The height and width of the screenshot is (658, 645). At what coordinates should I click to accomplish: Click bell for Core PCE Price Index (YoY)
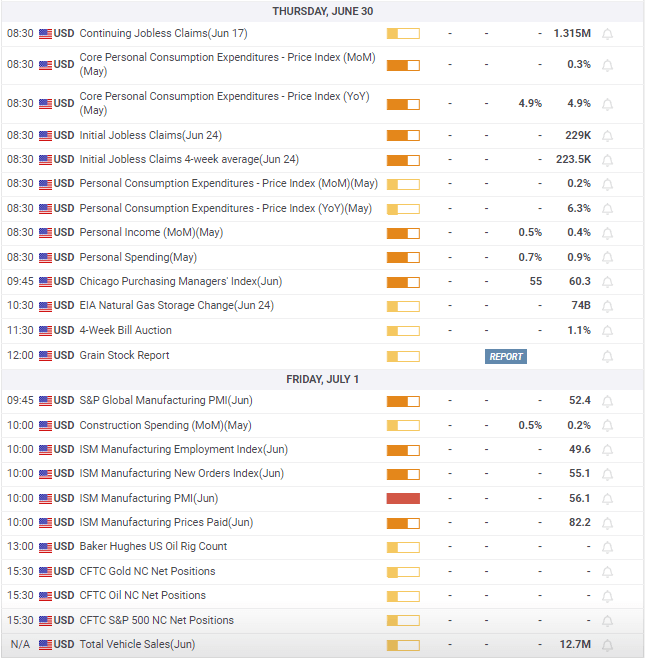coord(607,104)
